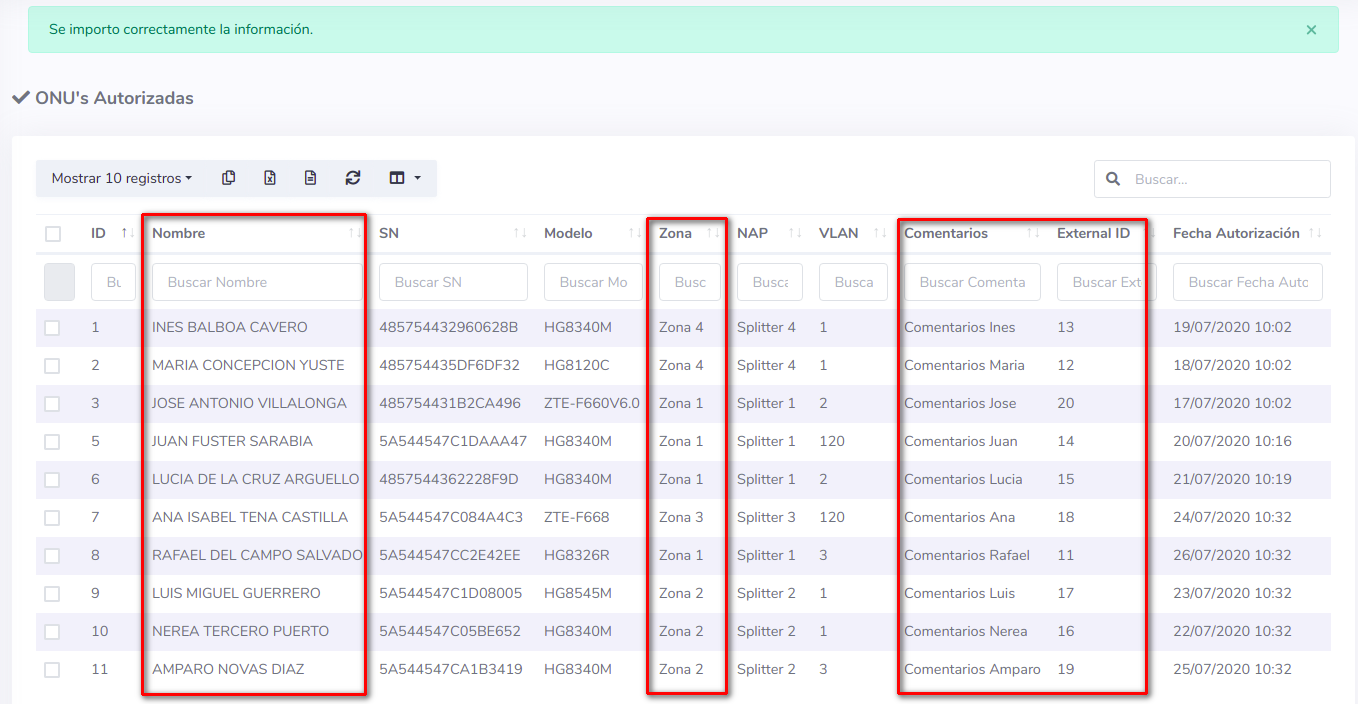This screenshot has height=704, width=1358.
Task: Refresh the table with reload icon
Action: tap(353, 178)
